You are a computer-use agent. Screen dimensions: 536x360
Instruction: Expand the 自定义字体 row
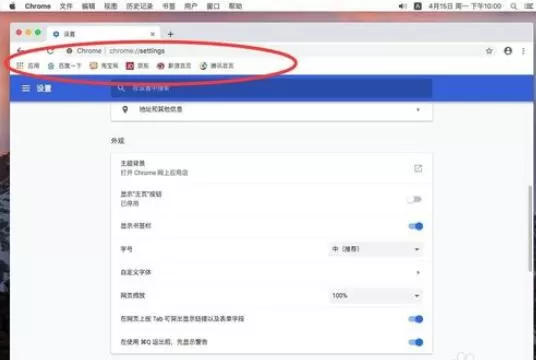click(x=271, y=272)
